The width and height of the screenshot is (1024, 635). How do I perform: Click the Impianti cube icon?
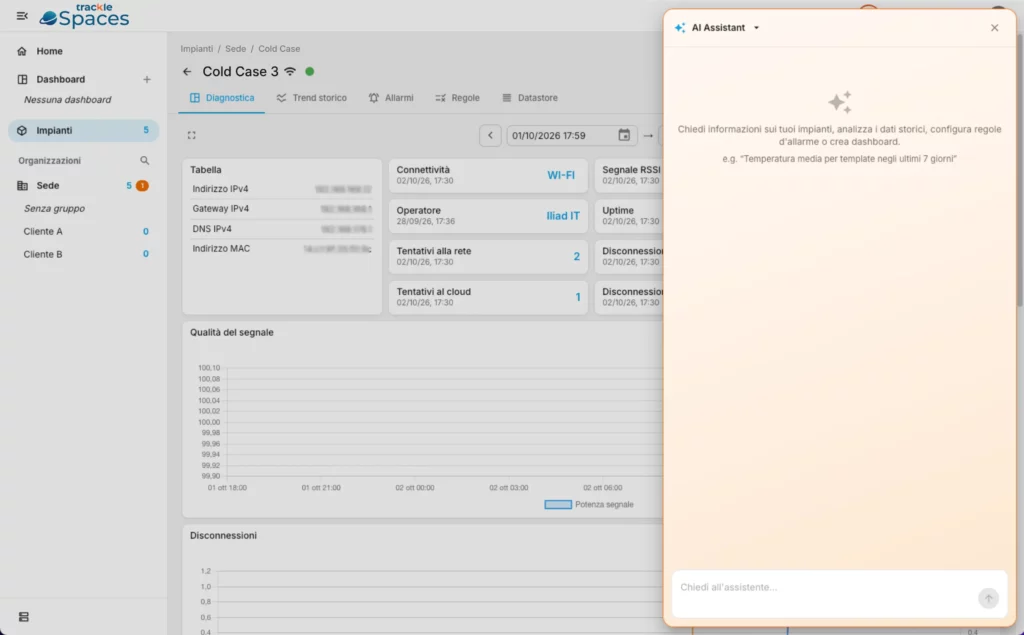point(22,131)
